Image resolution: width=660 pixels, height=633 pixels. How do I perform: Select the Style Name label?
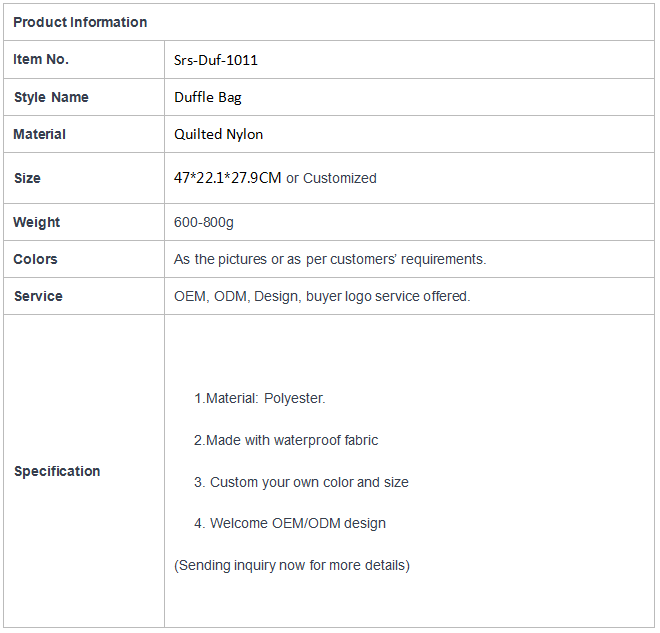pyautogui.click(x=51, y=97)
